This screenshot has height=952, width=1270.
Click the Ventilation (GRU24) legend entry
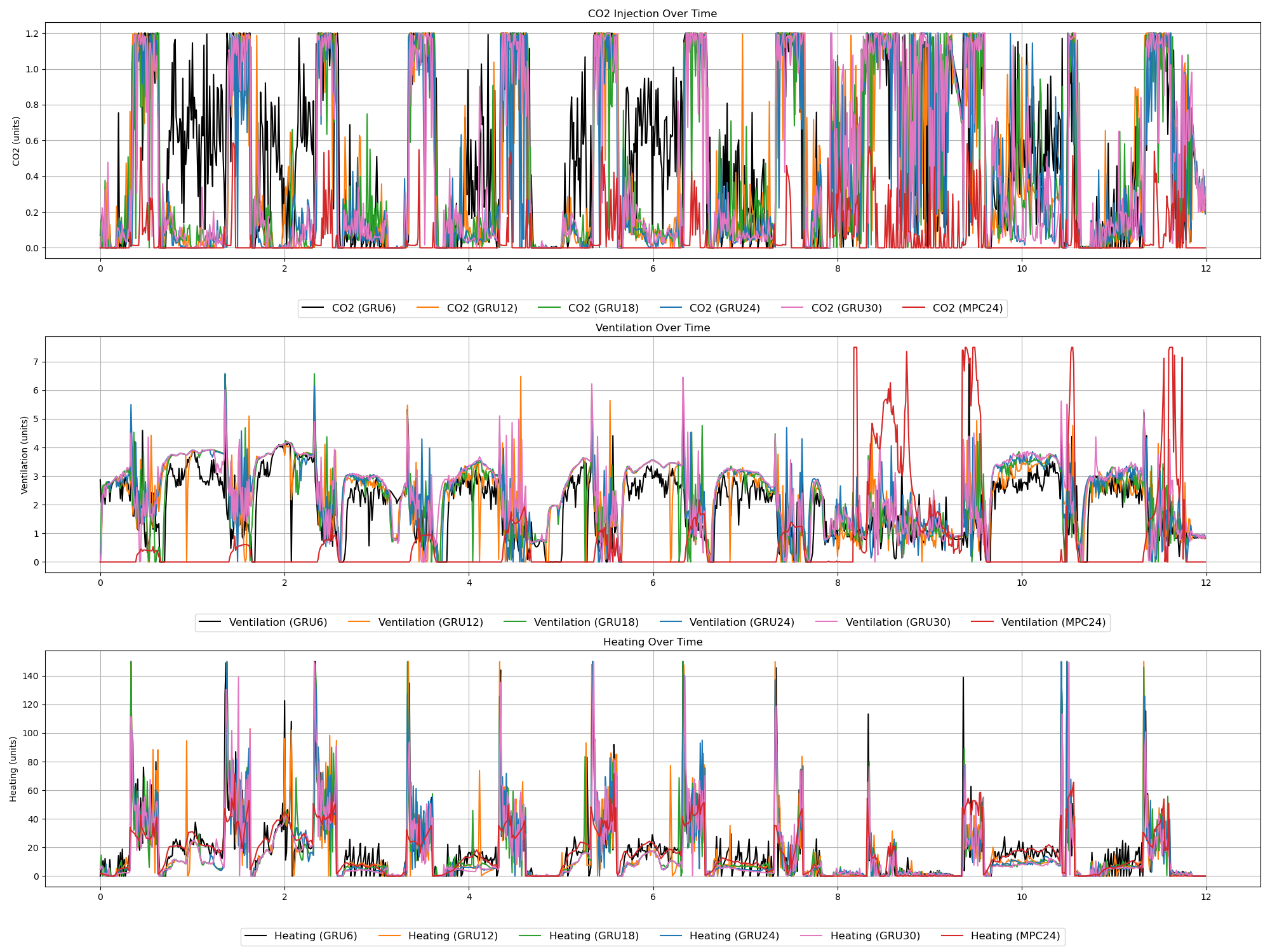click(742, 623)
